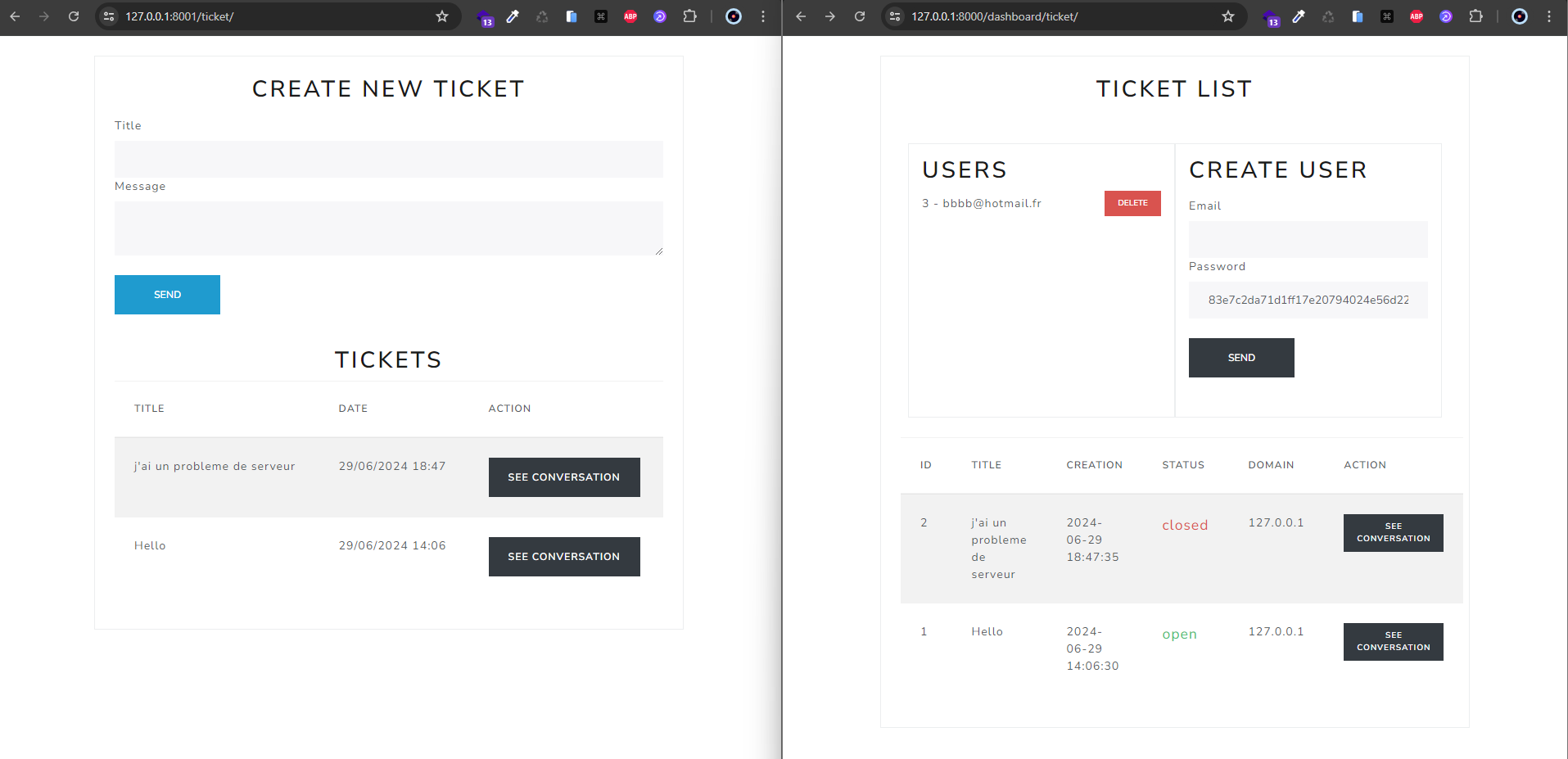Open conversation for closed ticket ID 2

click(x=1393, y=533)
